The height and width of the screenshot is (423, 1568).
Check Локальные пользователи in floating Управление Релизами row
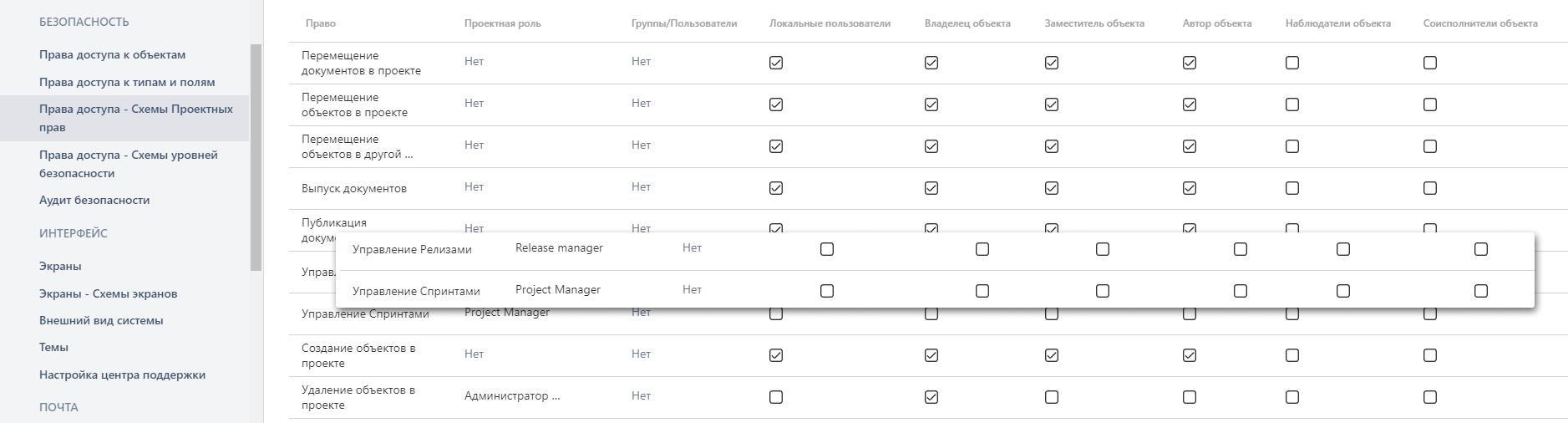click(x=827, y=249)
